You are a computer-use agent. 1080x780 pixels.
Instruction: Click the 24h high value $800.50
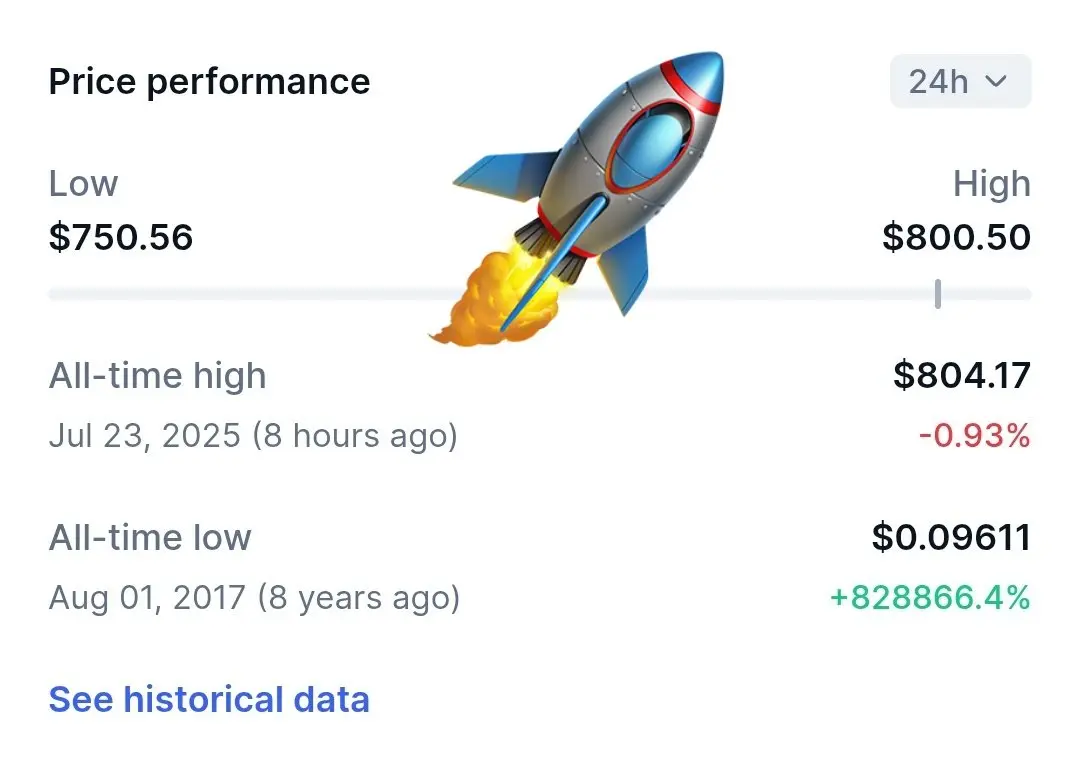coord(957,237)
